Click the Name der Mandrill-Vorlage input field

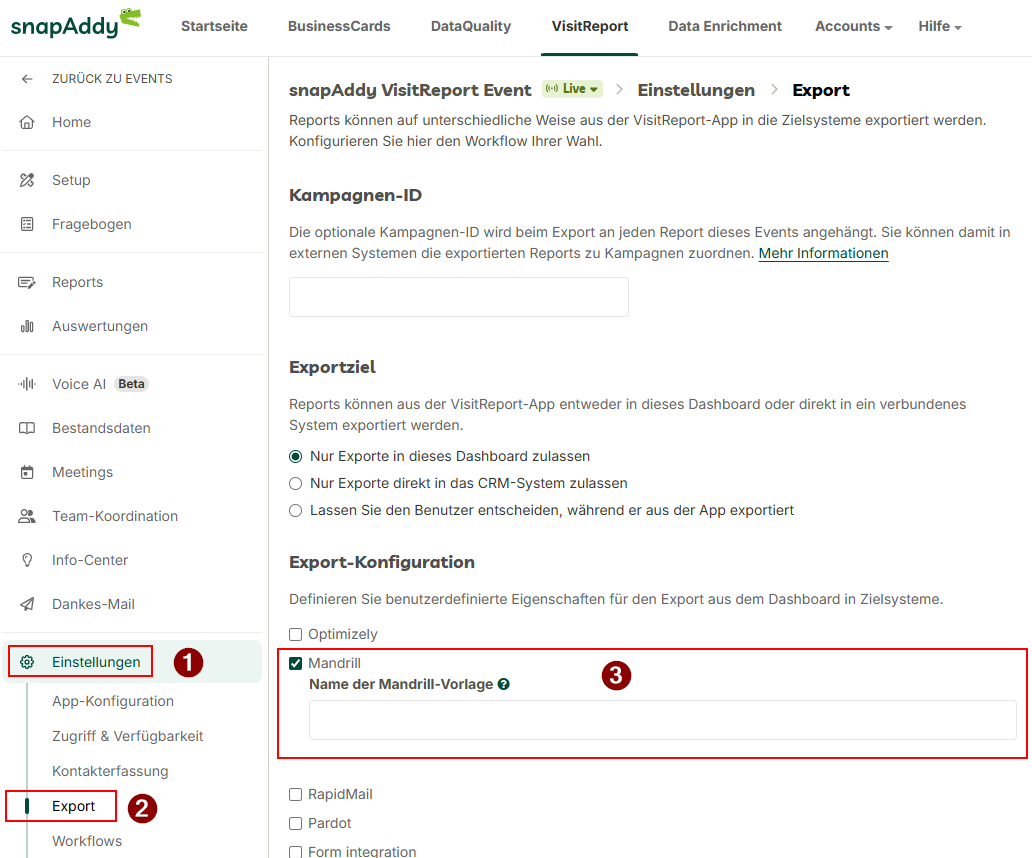[x=663, y=720]
